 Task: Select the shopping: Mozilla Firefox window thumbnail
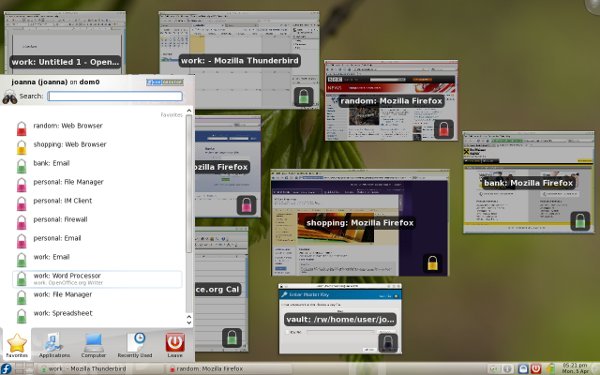pyautogui.click(x=359, y=223)
